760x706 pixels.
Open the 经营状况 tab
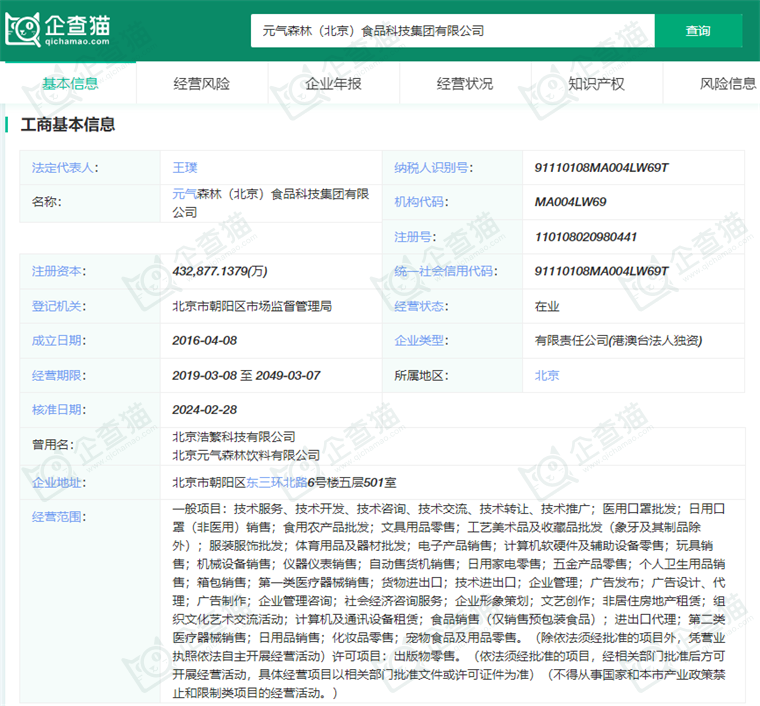click(x=465, y=84)
